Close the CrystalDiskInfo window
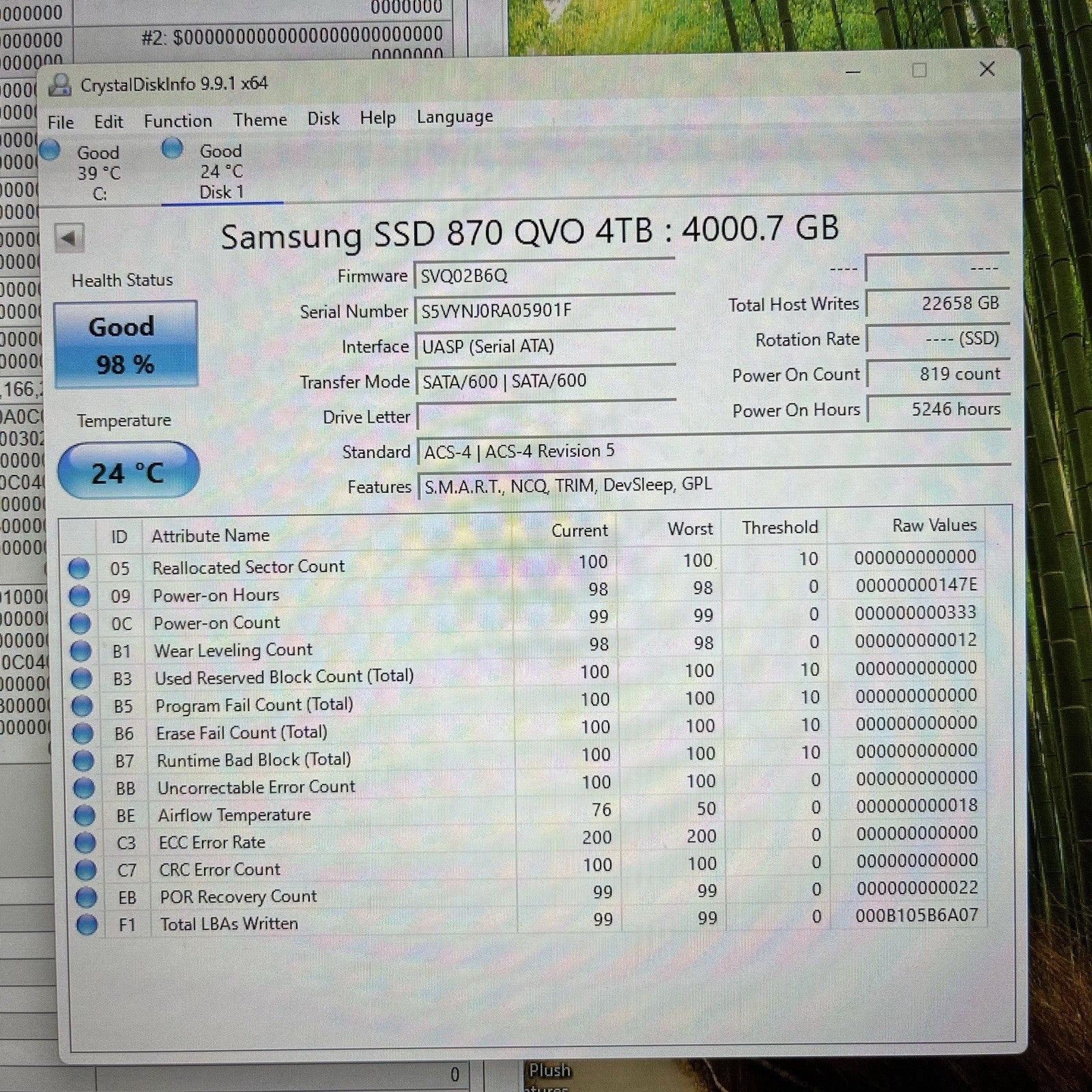The height and width of the screenshot is (1092, 1092). (x=987, y=68)
